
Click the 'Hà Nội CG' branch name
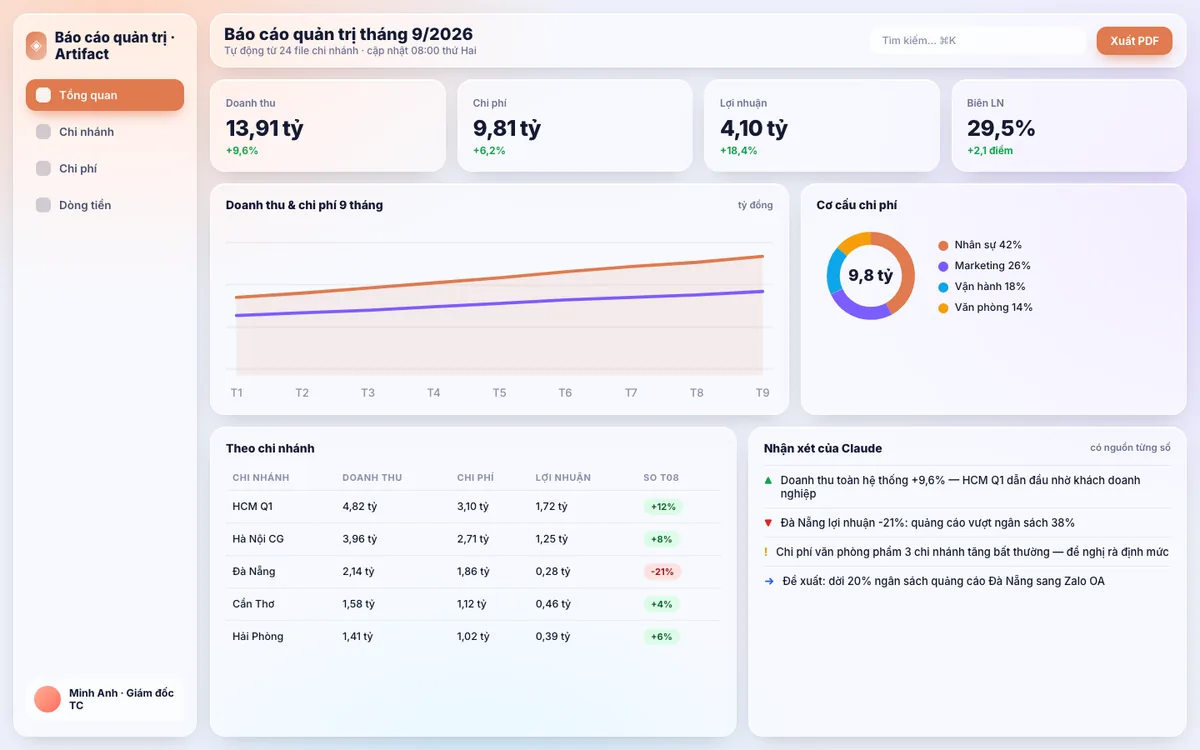click(258, 539)
